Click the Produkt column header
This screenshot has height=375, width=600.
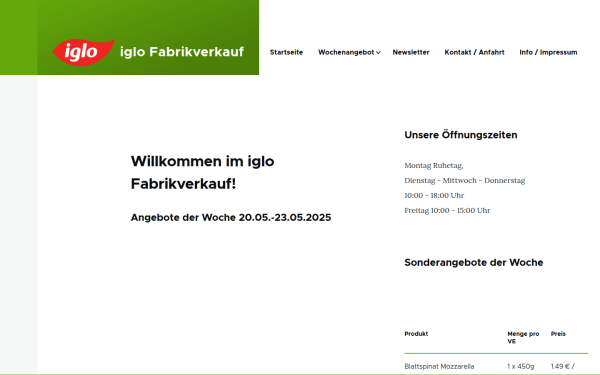(x=416, y=334)
